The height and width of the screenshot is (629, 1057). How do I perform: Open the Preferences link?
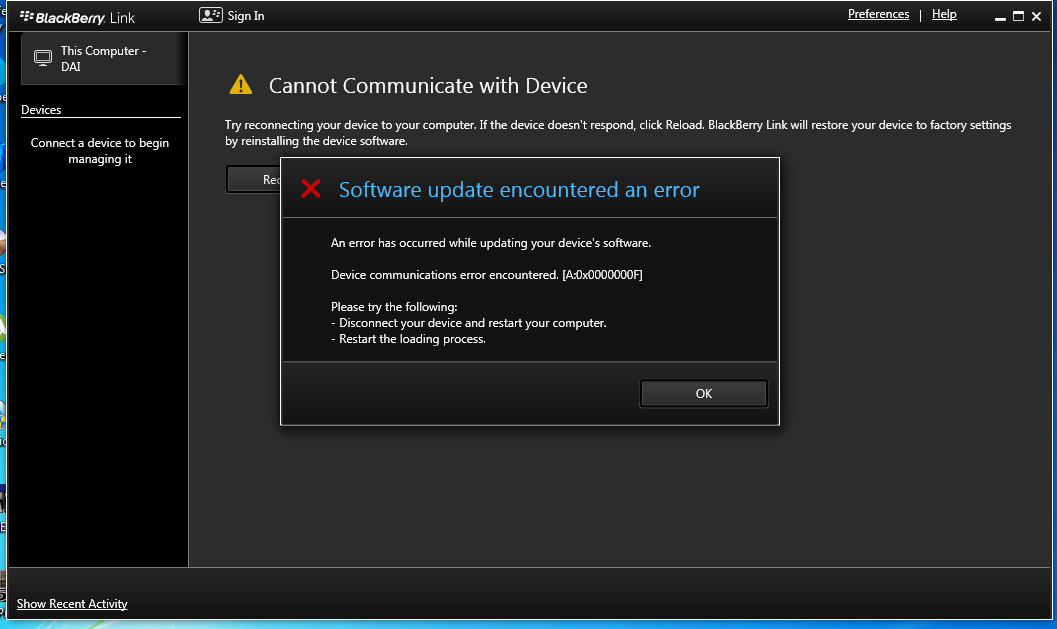(878, 14)
